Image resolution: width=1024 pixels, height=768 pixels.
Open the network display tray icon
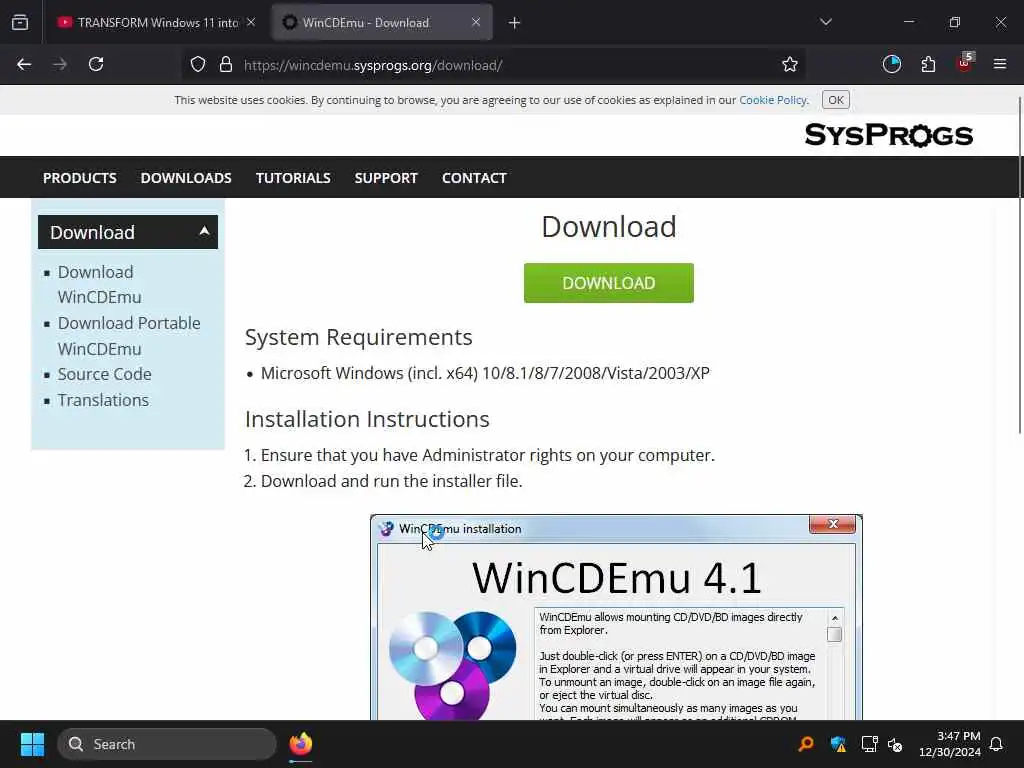pos(869,744)
